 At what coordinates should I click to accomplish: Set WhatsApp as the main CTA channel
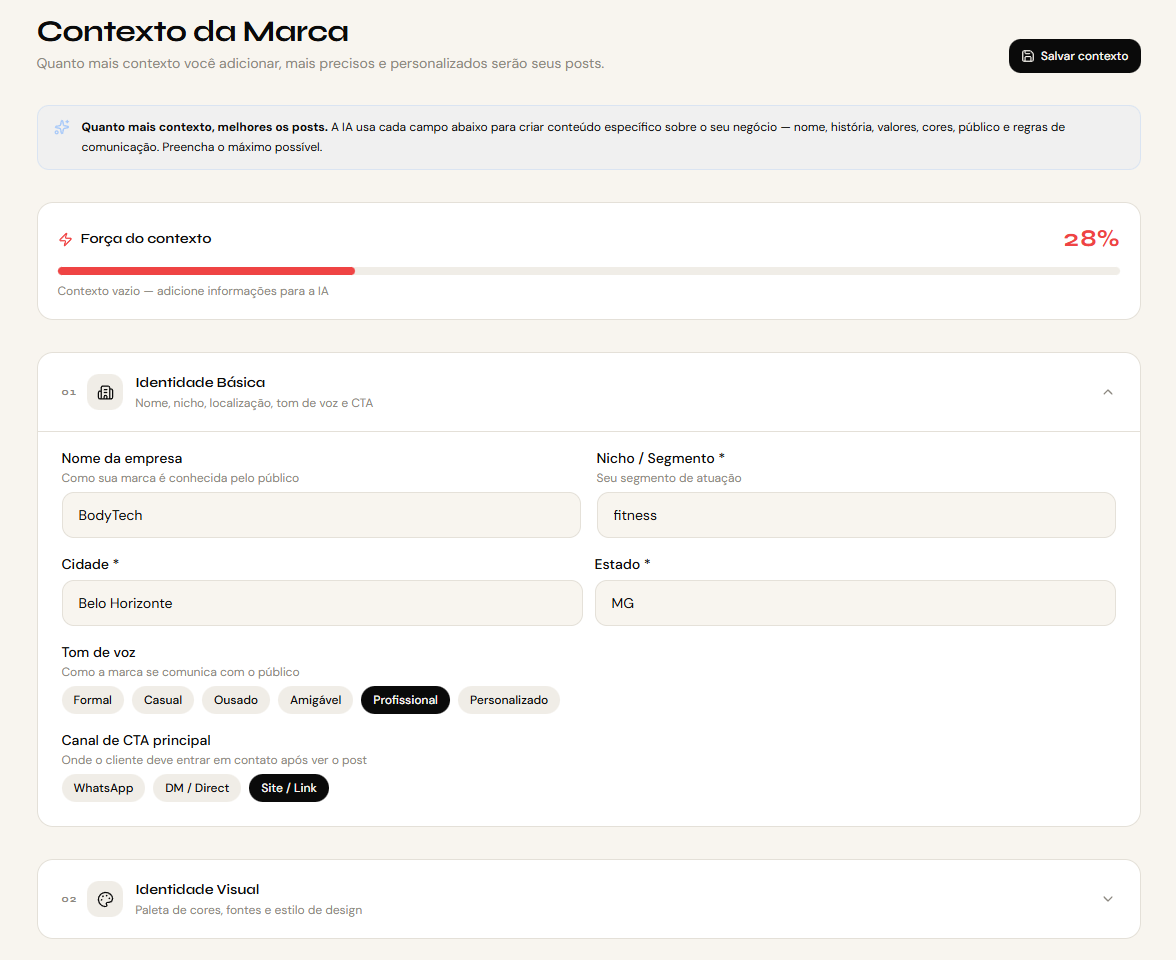tap(103, 788)
